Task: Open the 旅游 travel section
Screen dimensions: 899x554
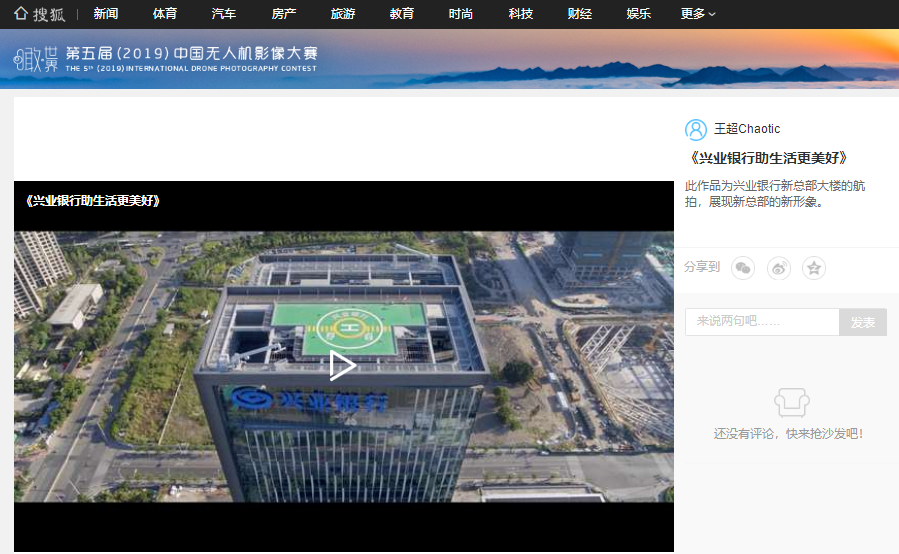Action: [x=343, y=14]
